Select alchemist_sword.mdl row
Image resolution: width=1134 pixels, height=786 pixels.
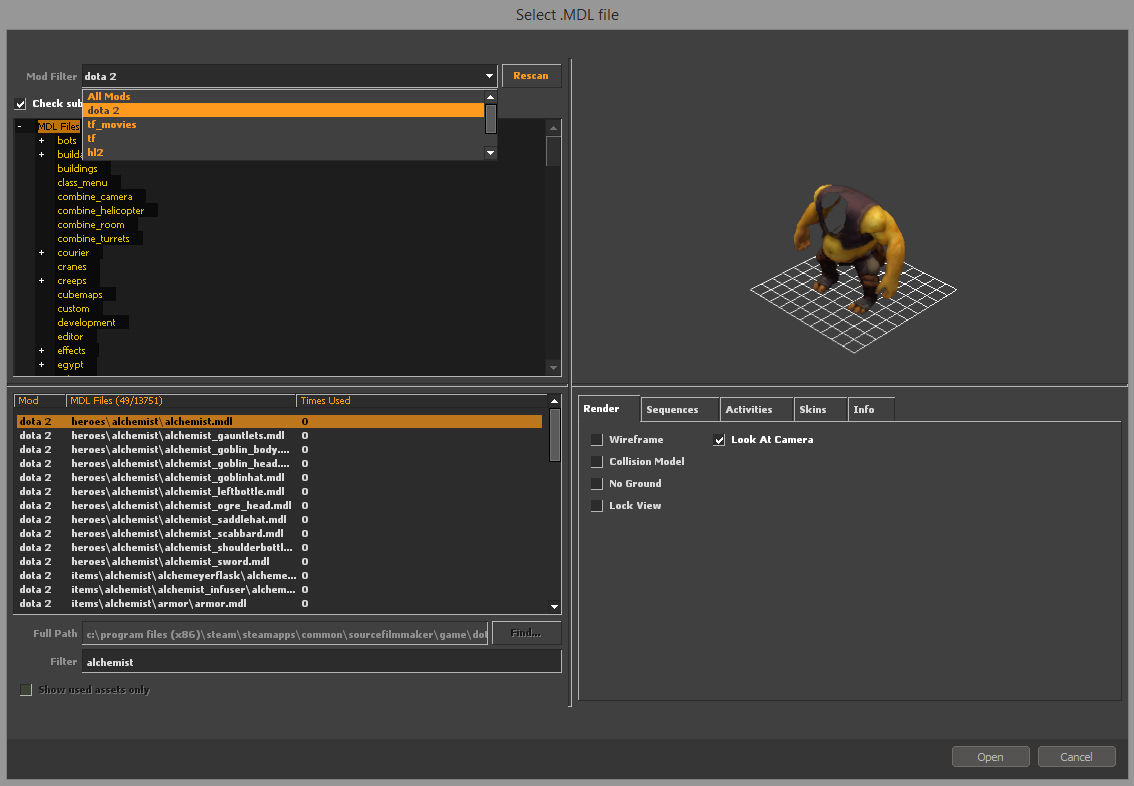[279, 562]
